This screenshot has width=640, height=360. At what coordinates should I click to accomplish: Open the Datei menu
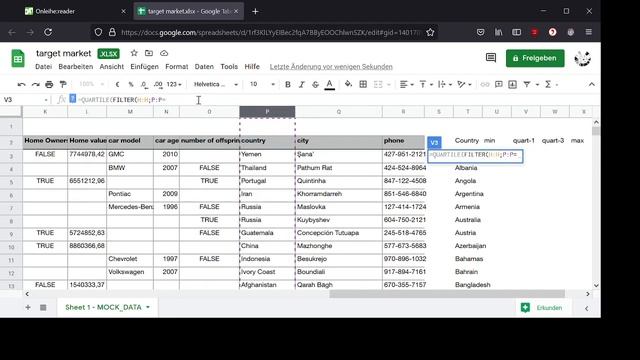(43, 67)
